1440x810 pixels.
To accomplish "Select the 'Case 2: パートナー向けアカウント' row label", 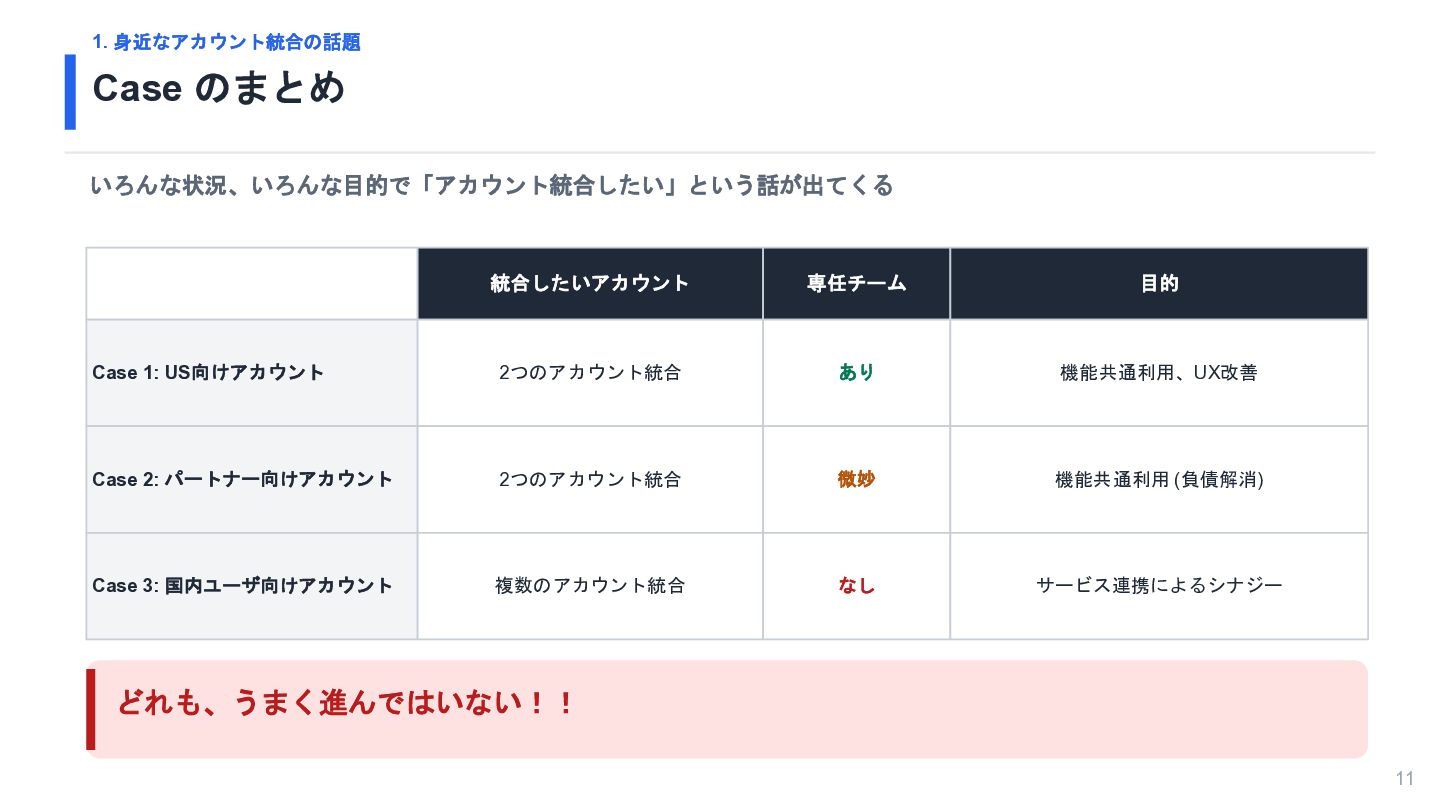I will tap(252, 479).
